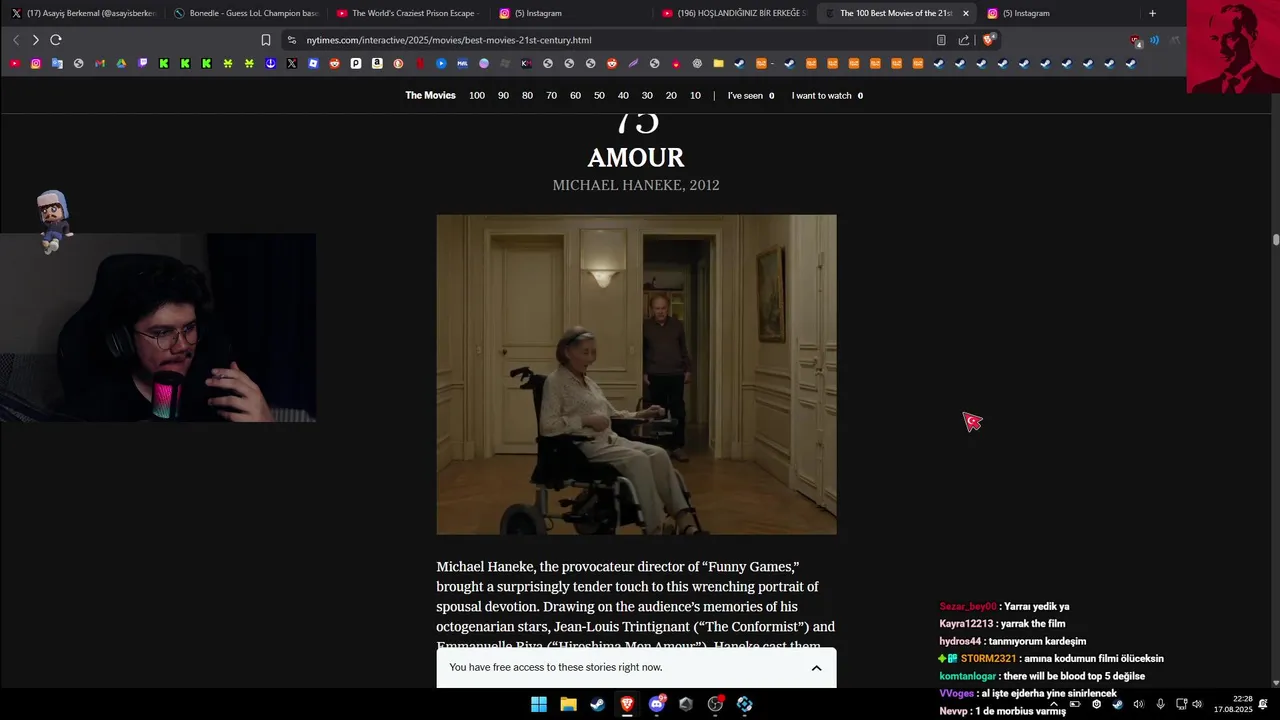The height and width of the screenshot is (720, 1280).
Task: Click The Movies heading in nav
Action: (430, 96)
